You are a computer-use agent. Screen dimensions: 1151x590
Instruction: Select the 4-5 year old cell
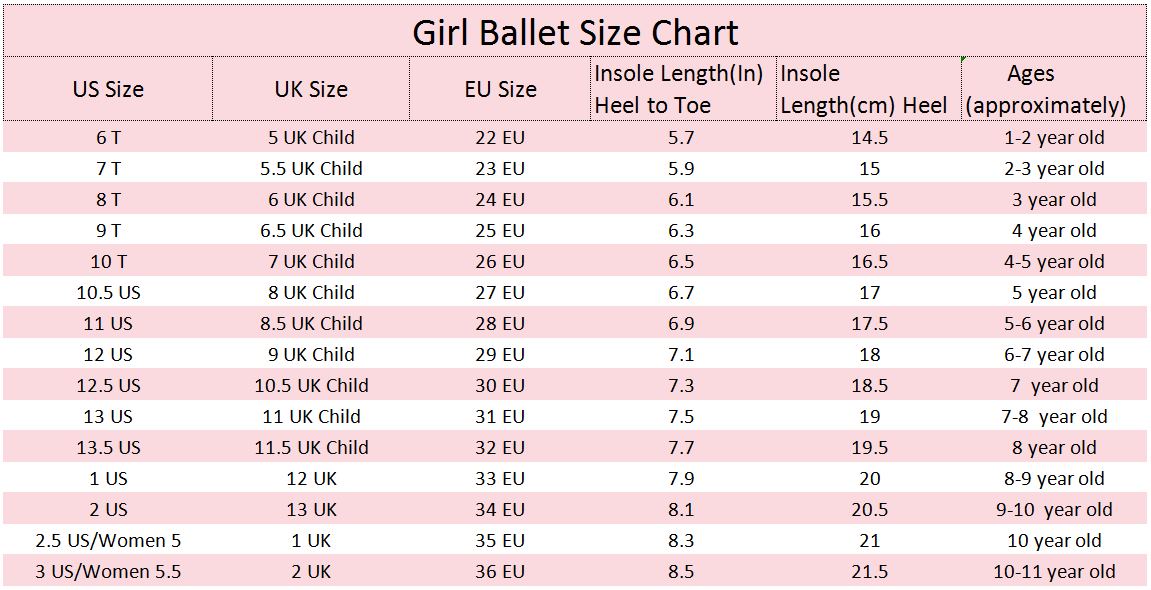1054,262
